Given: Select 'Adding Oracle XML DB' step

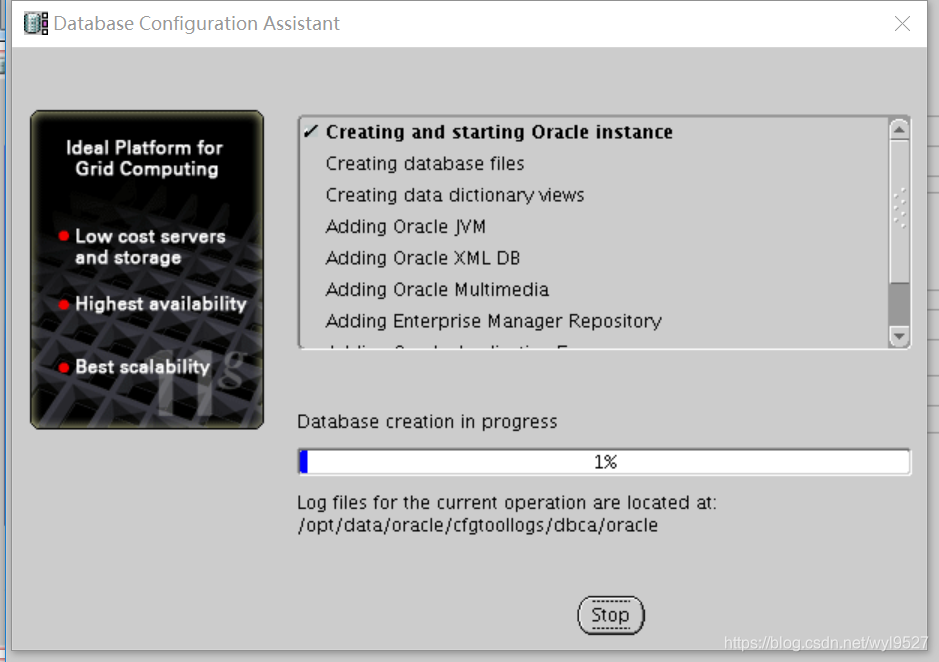Looking at the screenshot, I should click(x=422, y=258).
